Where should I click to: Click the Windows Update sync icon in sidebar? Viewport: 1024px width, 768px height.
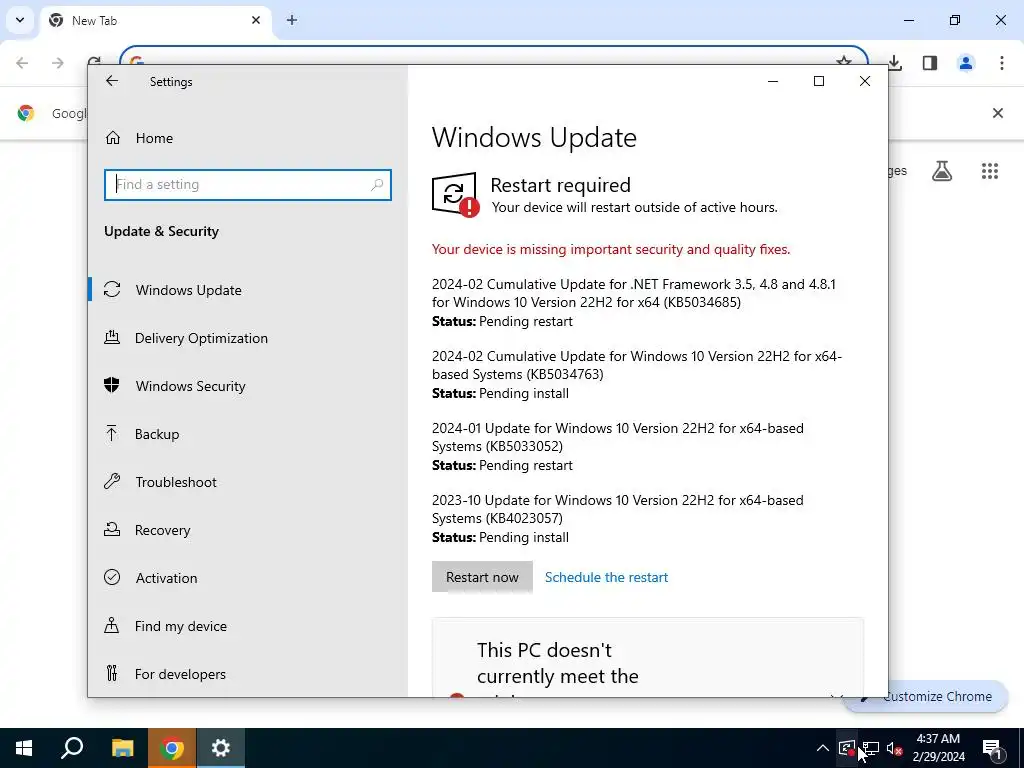point(112,289)
